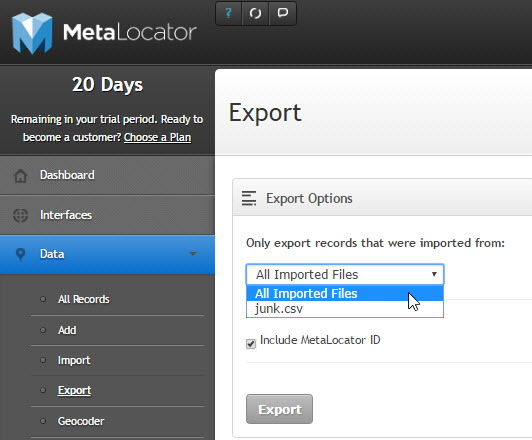
Task: Follow the Choose a Plan link
Action: [157, 137]
